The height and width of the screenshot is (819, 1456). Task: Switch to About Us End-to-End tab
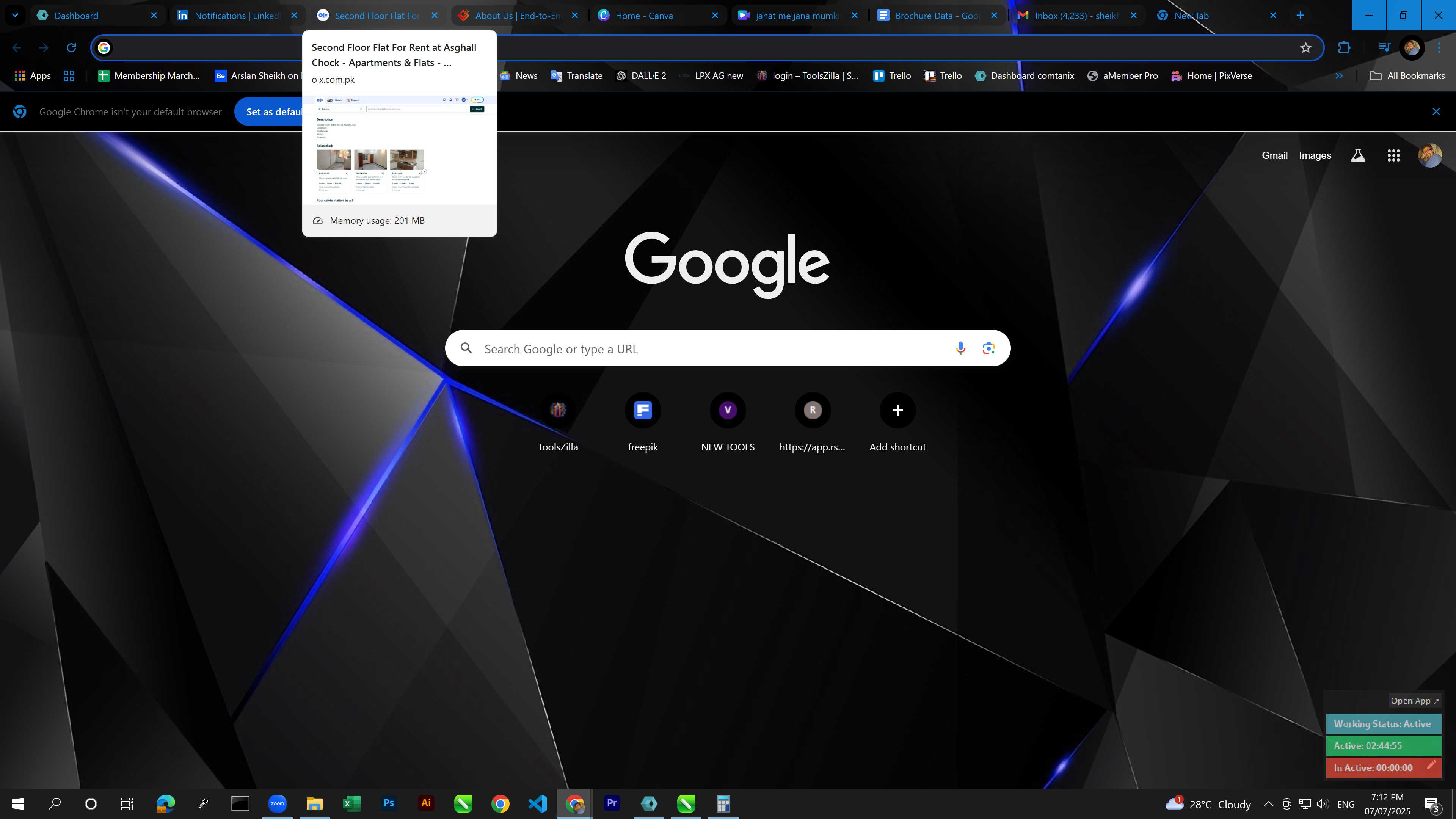[518, 15]
